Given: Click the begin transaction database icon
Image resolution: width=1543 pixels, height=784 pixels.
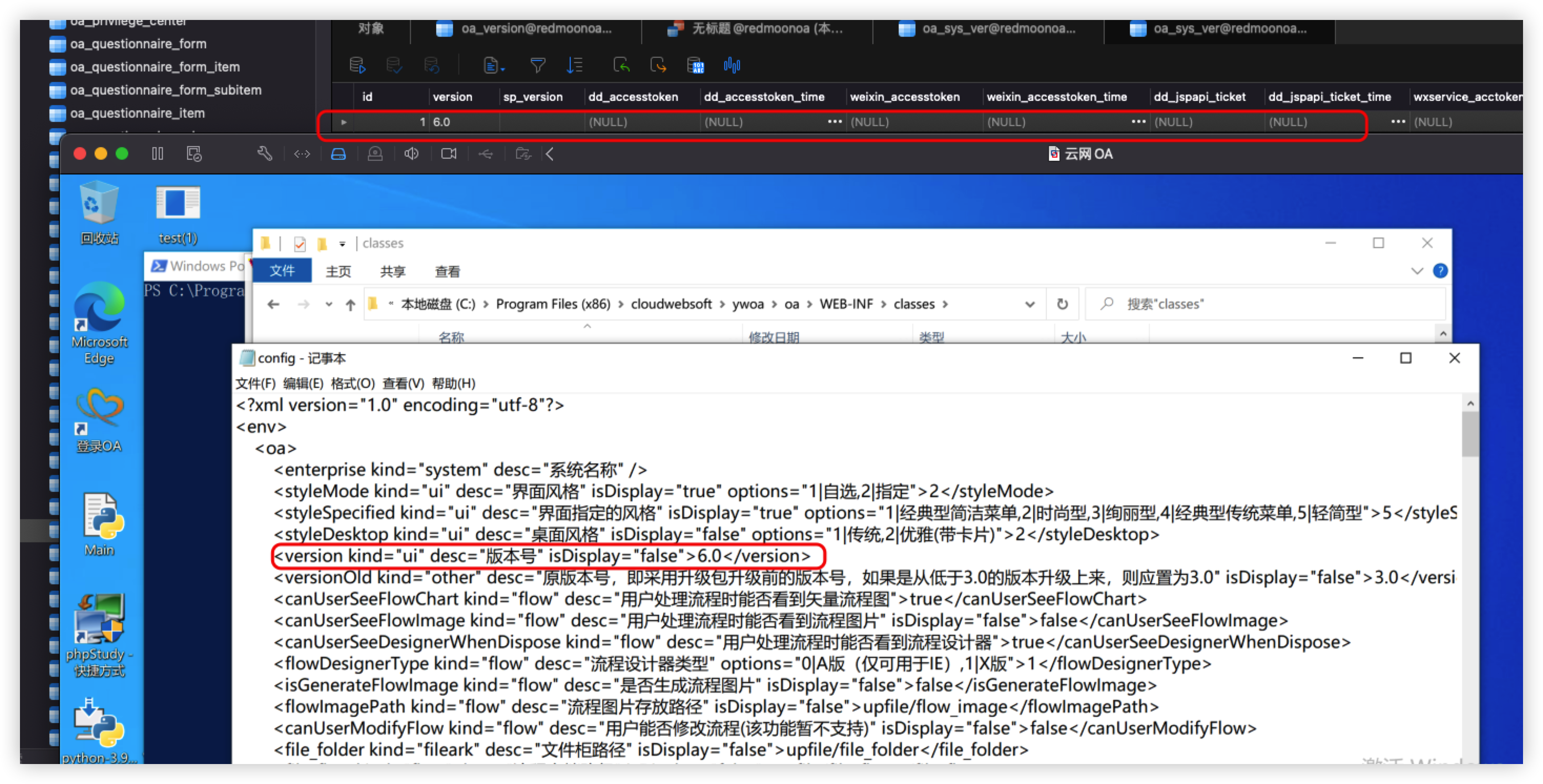Looking at the screenshot, I should point(357,65).
